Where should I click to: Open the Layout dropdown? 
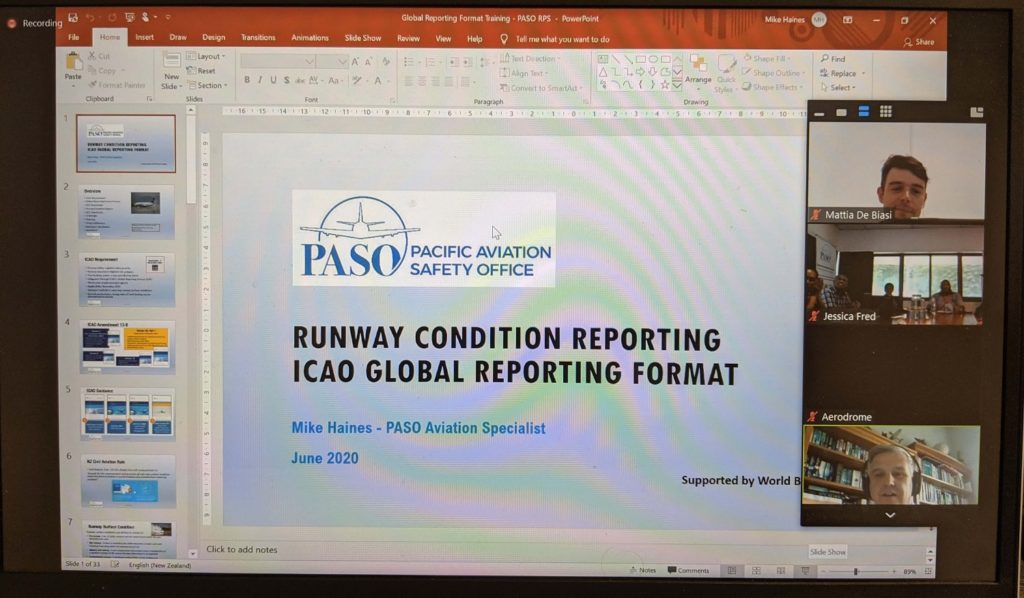tap(206, 56)
